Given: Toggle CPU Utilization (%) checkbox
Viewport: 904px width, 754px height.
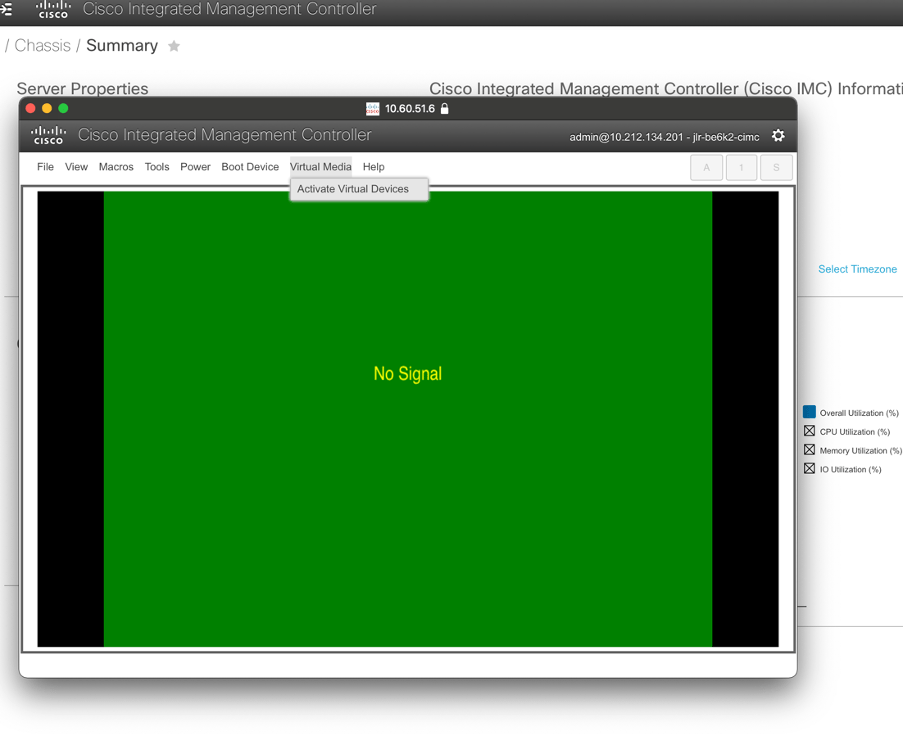Looking at the screenshot, I should pyautogui.click(x=810, y=431).
